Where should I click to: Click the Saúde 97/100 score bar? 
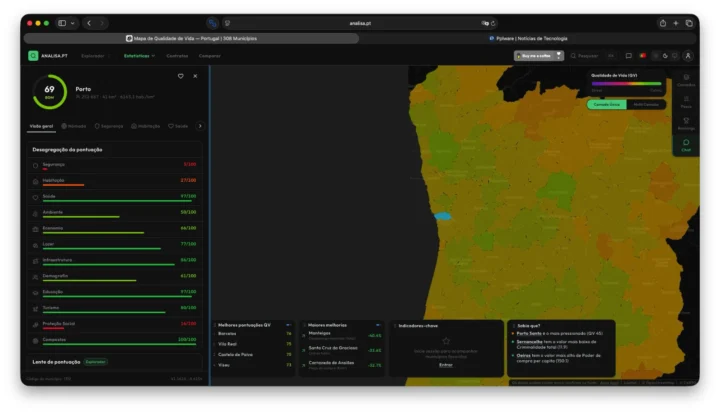click(117, 201)
